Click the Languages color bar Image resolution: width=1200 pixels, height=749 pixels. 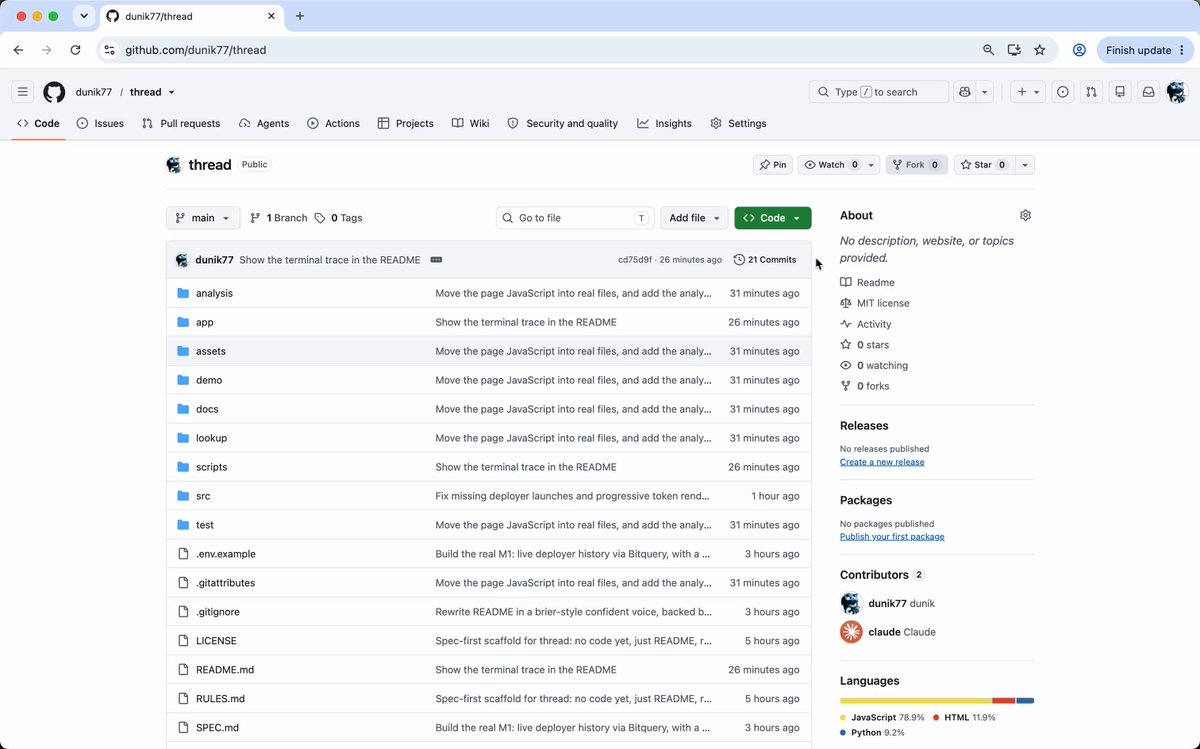coord(937,700)
